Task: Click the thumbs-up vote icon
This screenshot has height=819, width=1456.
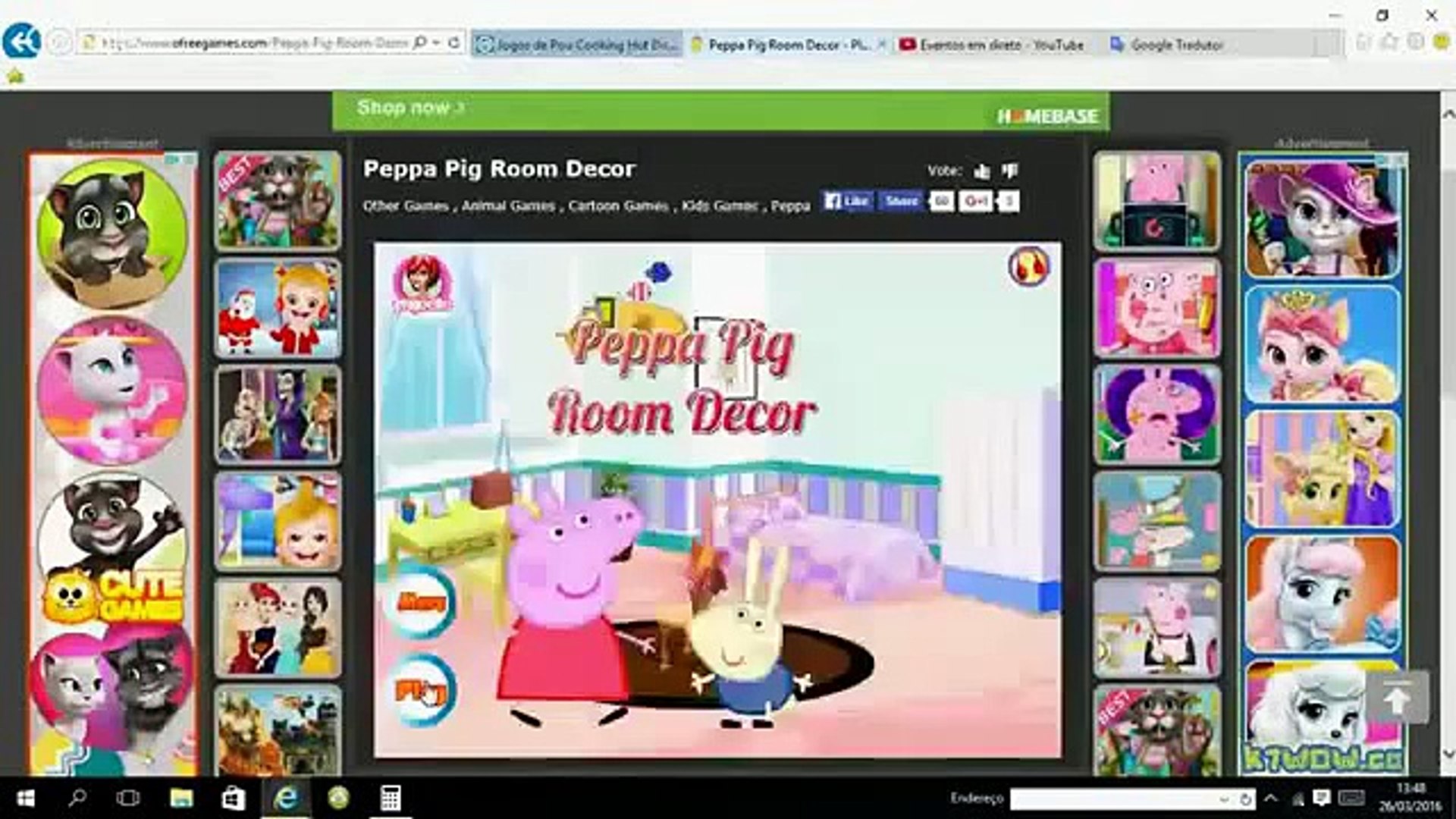Action: [982, 171]
